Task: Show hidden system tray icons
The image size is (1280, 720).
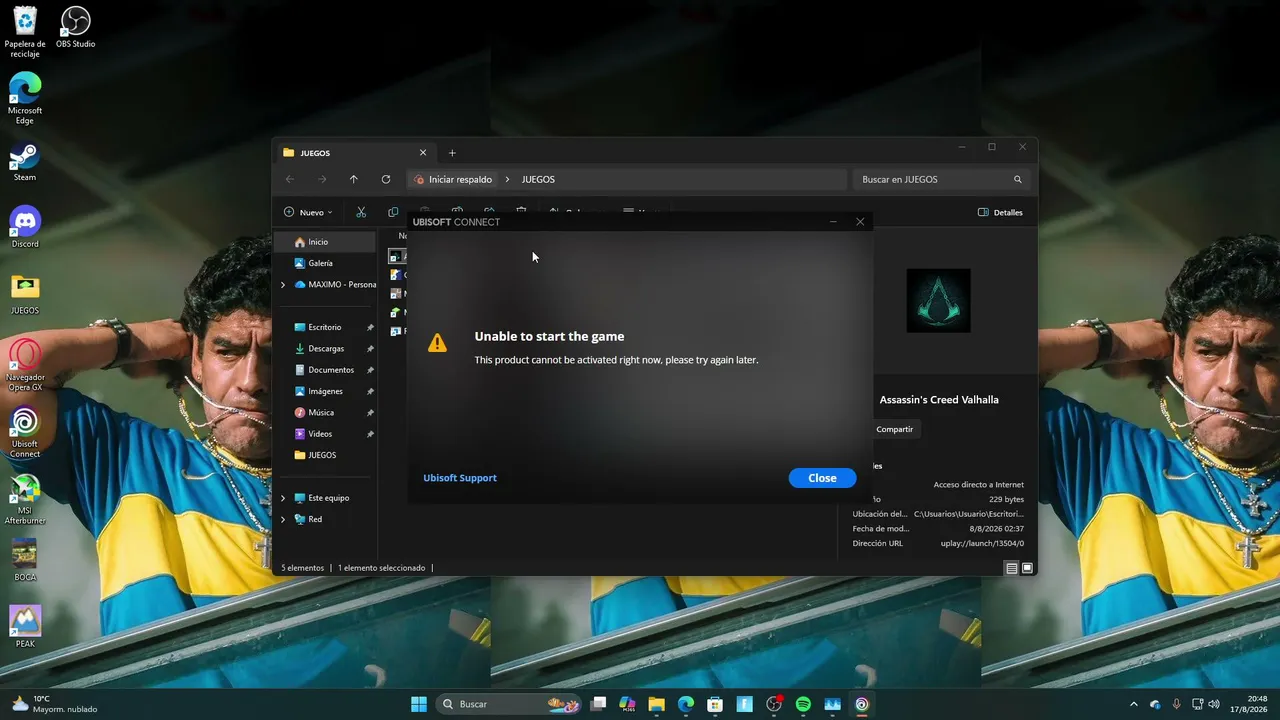Action: (x=1133, y=704)
